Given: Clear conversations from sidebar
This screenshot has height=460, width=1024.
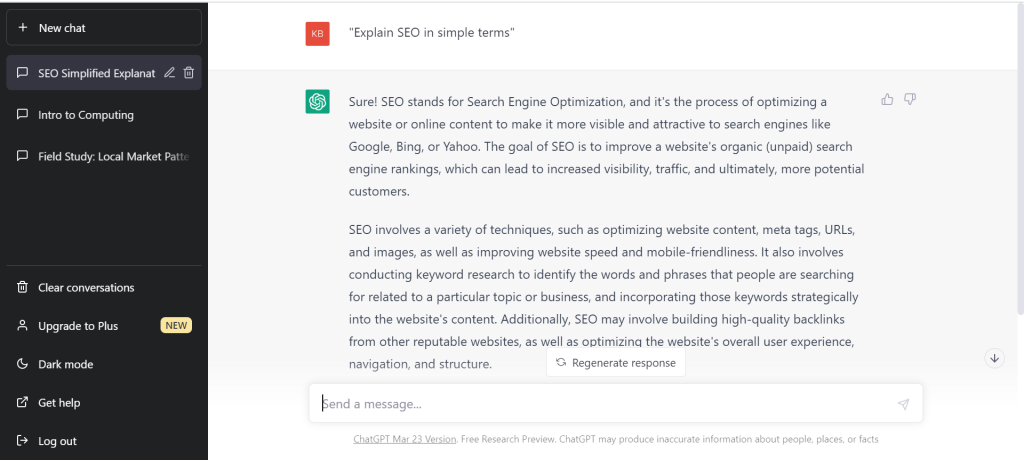Looking at the screenshot, I should [x=104, y=288].
